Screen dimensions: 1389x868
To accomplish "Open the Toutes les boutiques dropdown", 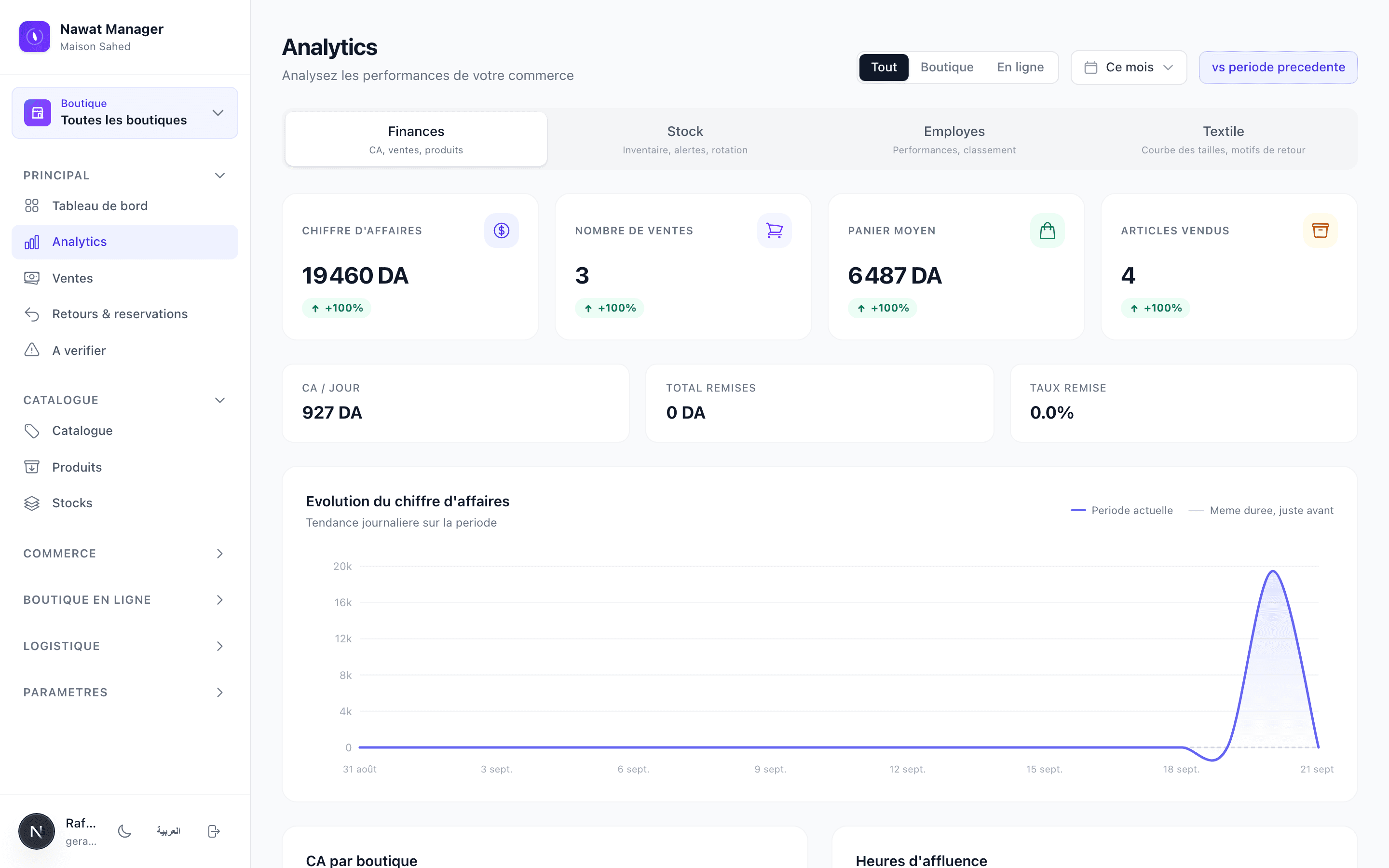I will pyautogui.click(x=124, y=112).
